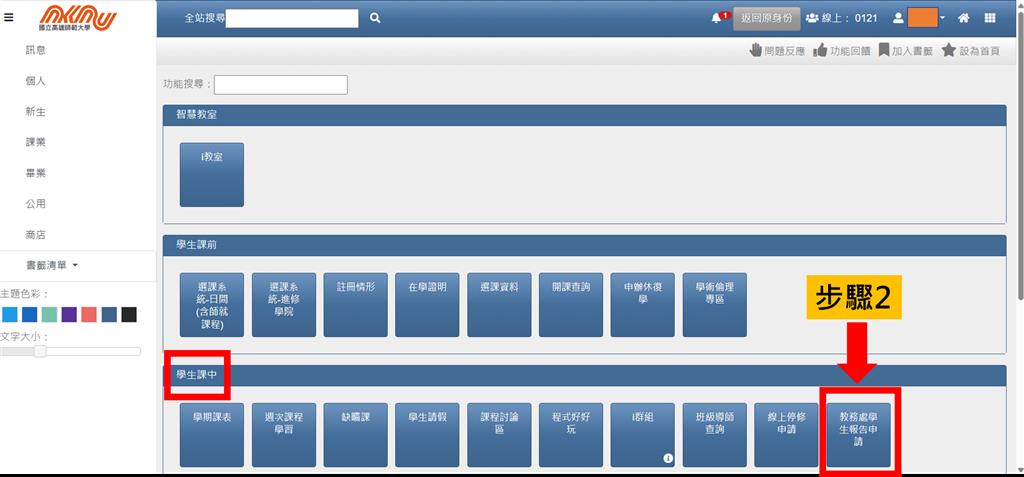The image size is (1024, 477).
Task: Open 畢業 in the sidebar
Action: tap(36, 173)
